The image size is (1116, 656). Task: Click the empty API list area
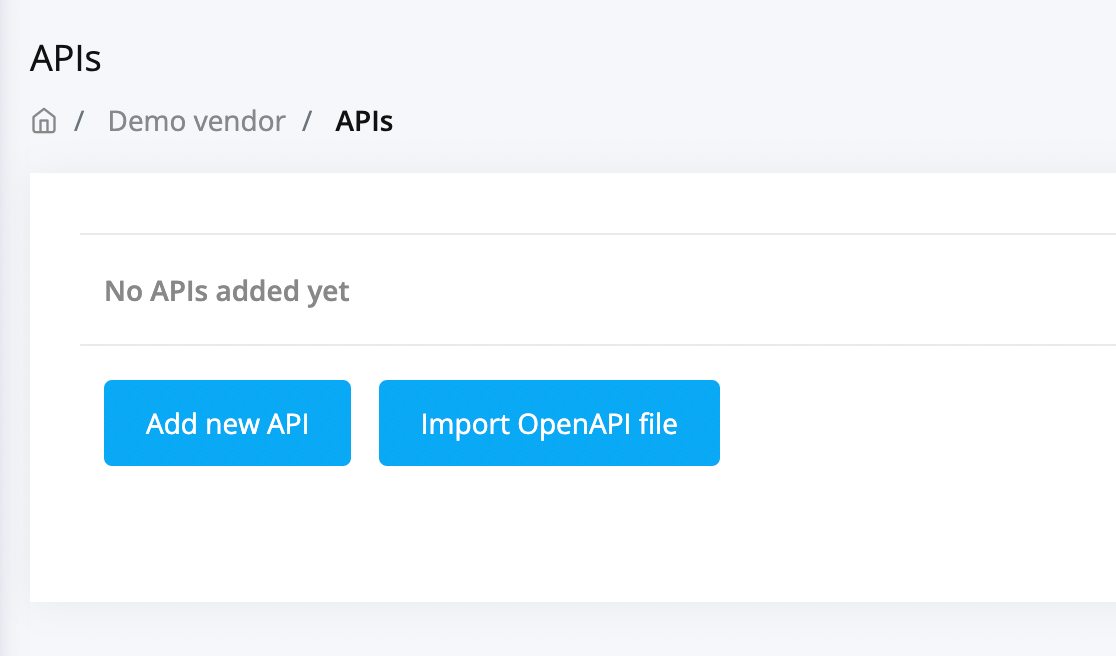[500, 291]
